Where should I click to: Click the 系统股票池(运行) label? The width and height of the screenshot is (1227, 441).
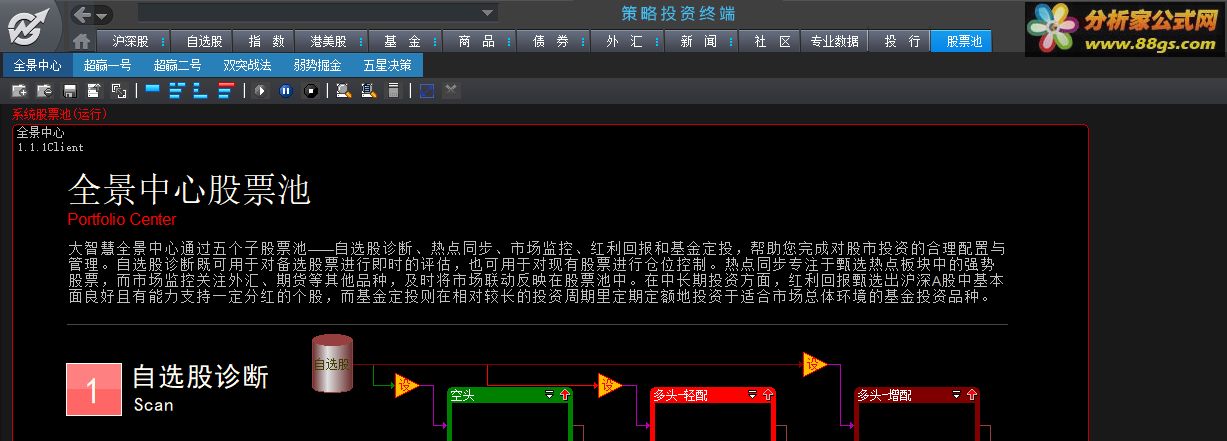pos(60,114)
